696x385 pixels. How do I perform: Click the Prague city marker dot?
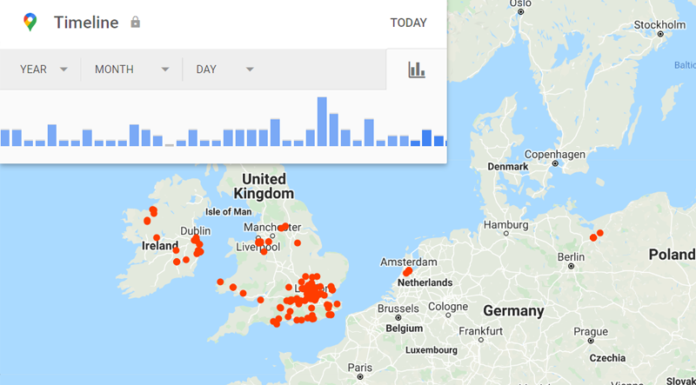[x=591, y=341]
